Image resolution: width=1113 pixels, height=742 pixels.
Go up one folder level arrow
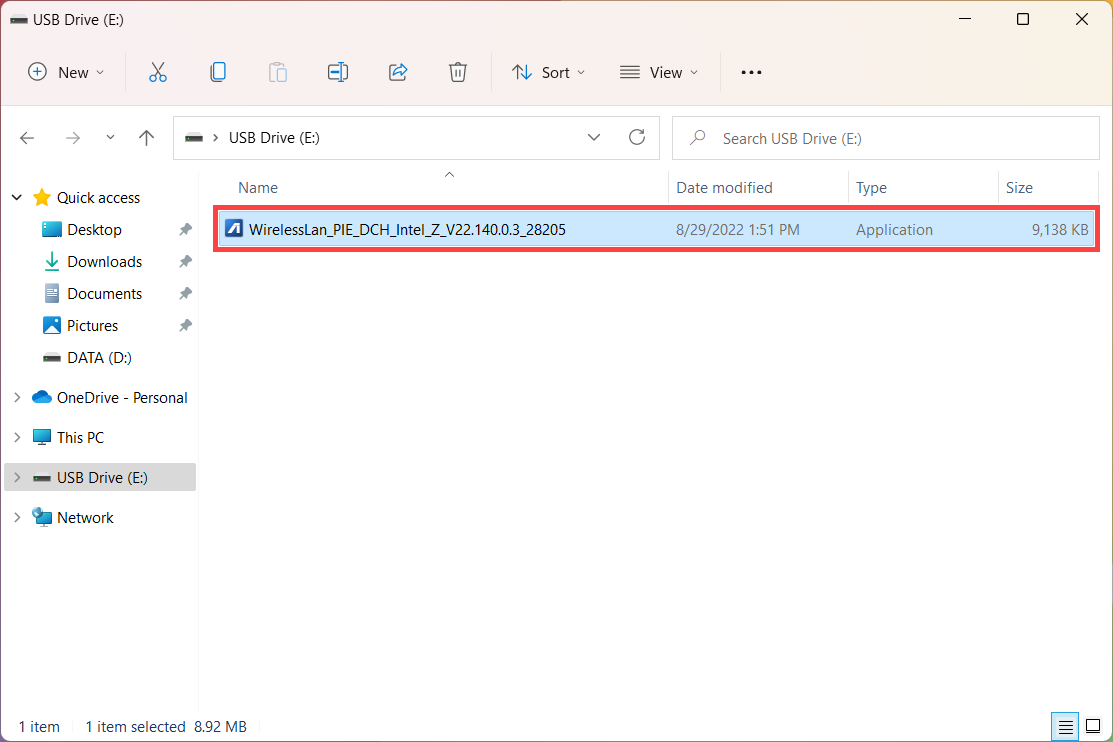[146, 138]
